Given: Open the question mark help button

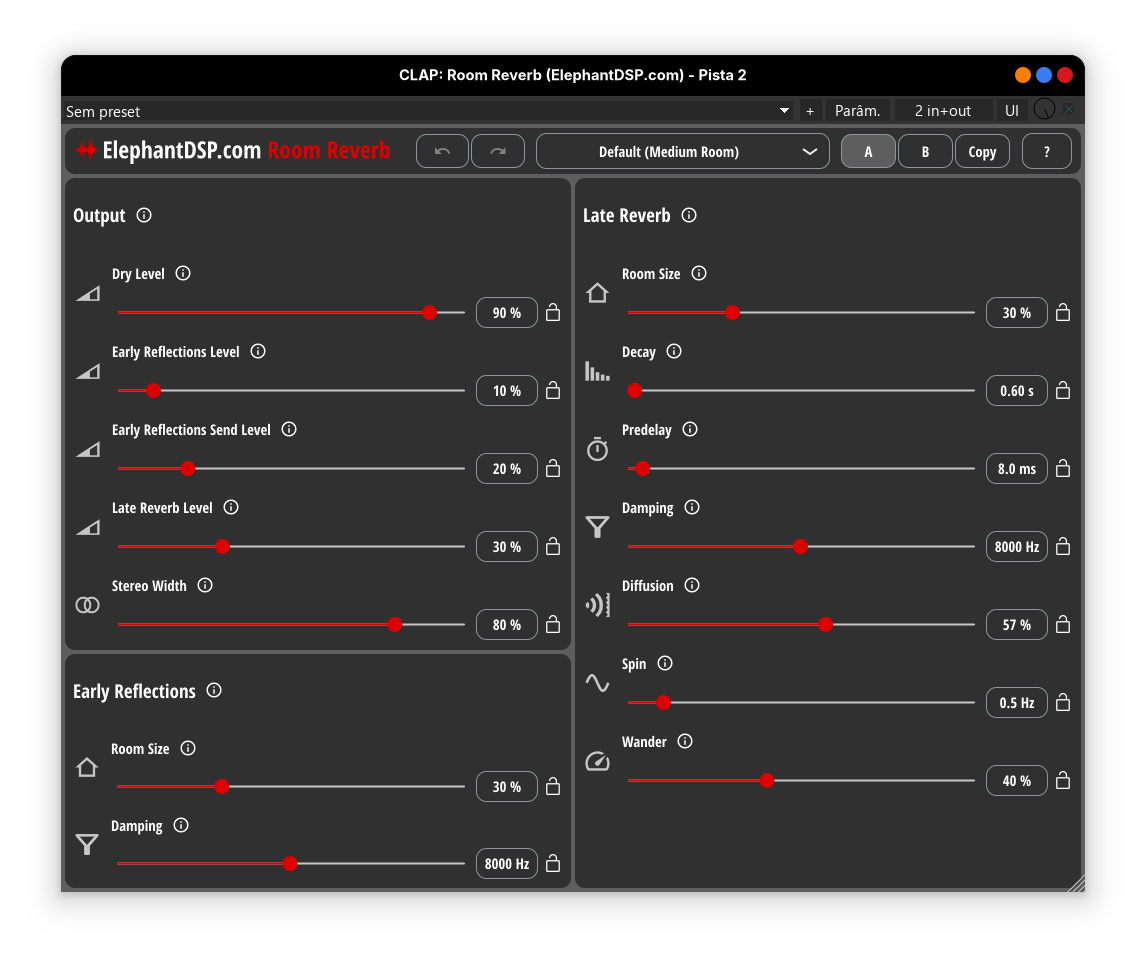Looking at the screenshot, I should 1046,152.
